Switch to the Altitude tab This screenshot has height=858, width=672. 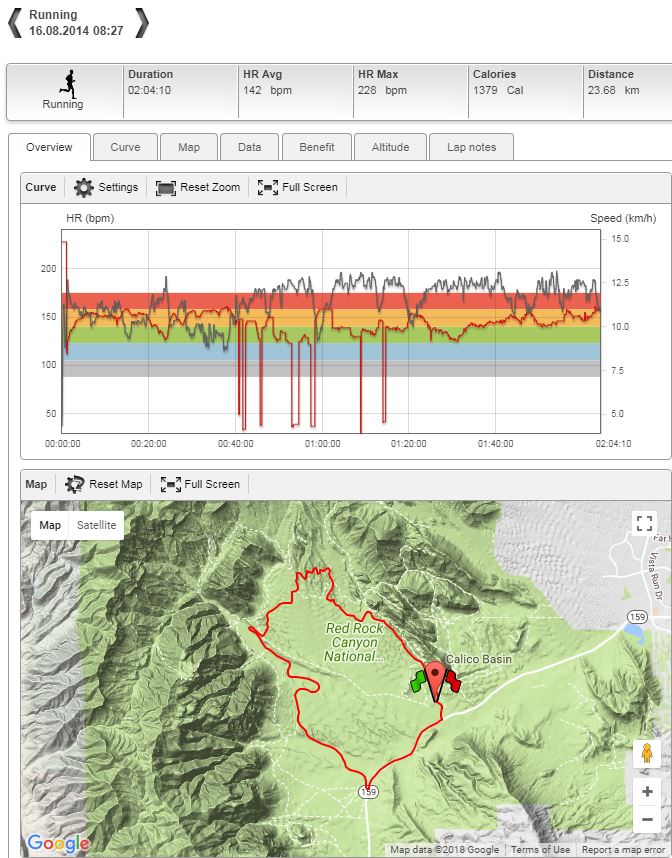click(390, 147)
